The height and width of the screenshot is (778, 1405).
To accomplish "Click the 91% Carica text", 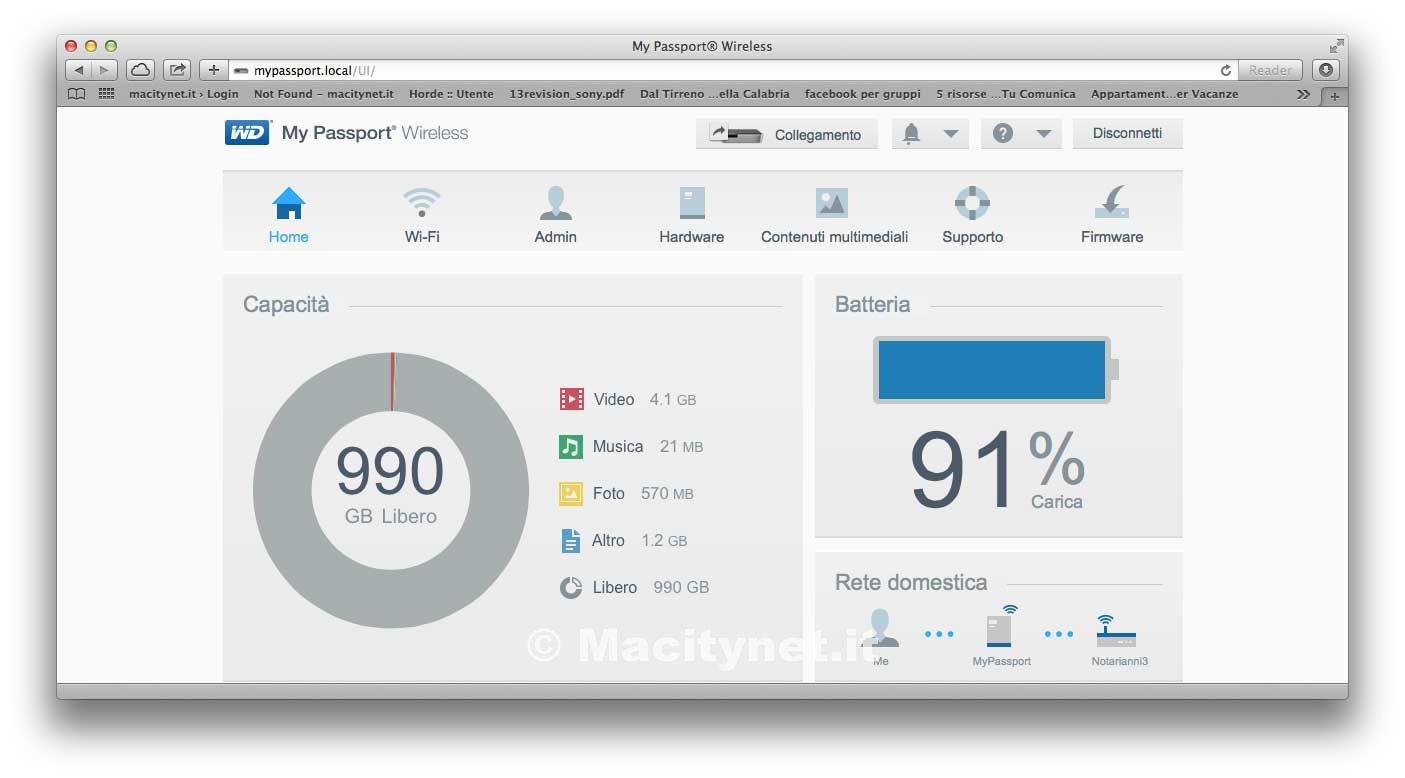I will pos(997,470).
